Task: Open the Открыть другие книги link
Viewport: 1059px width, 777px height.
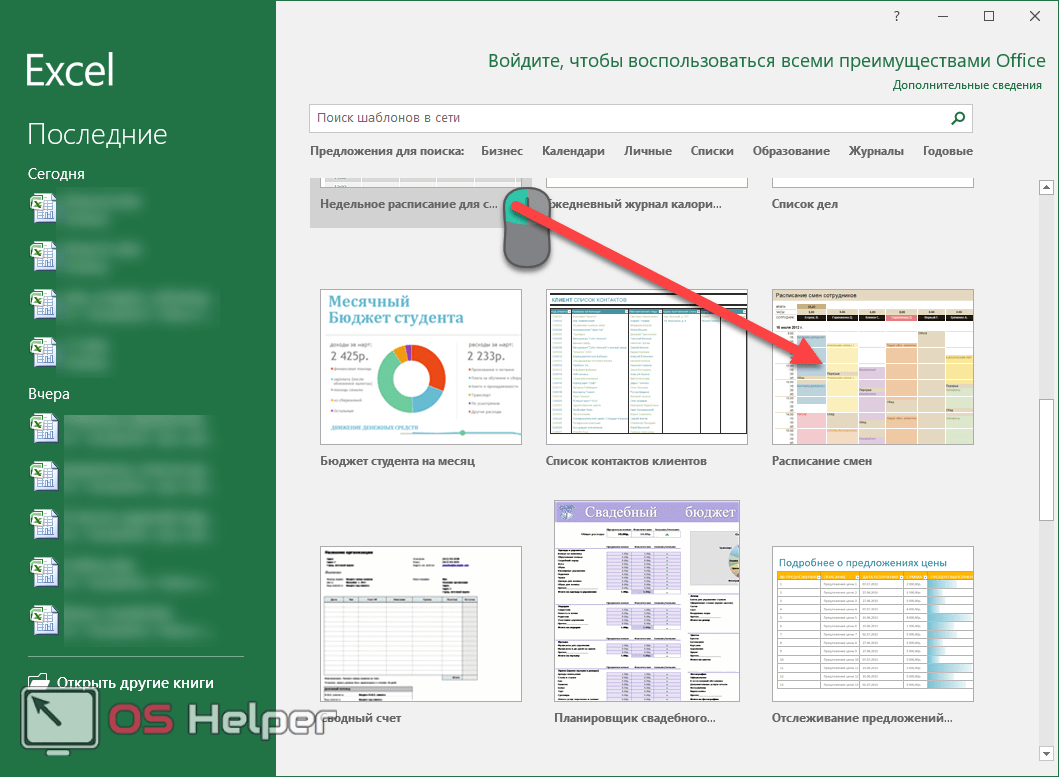Action: click(135, 682)
